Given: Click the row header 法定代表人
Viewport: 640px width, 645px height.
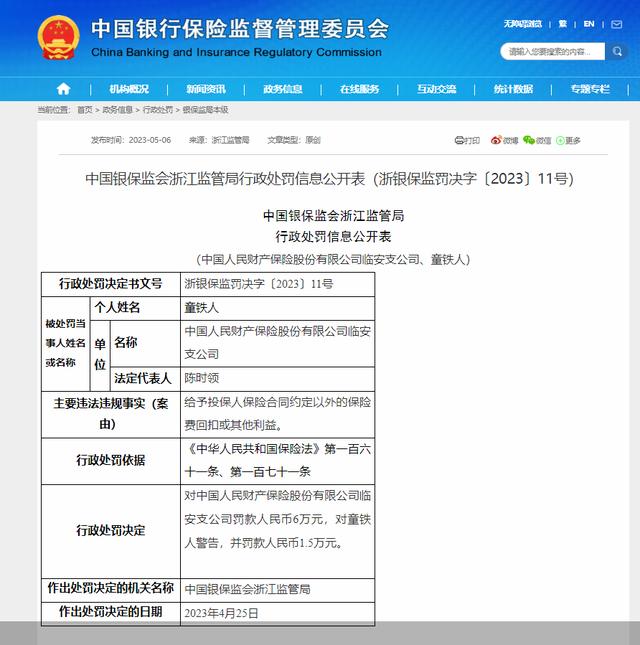Looking at the screenshot, I should [x=143, y=378].
